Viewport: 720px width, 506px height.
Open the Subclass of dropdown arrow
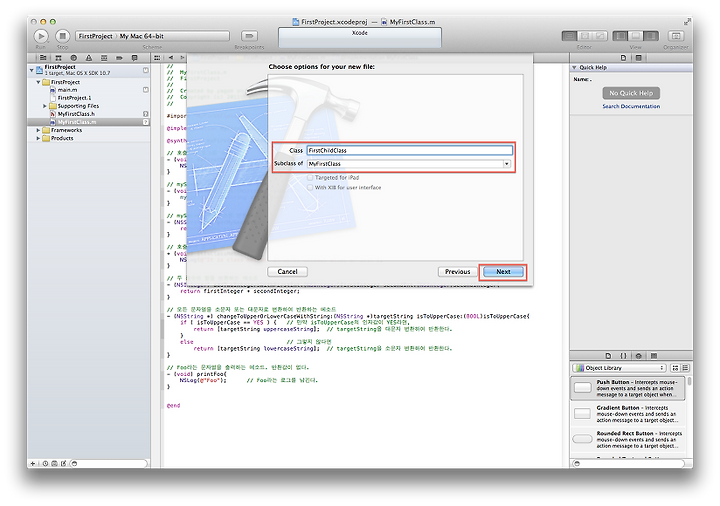click(x=506, y=164)
